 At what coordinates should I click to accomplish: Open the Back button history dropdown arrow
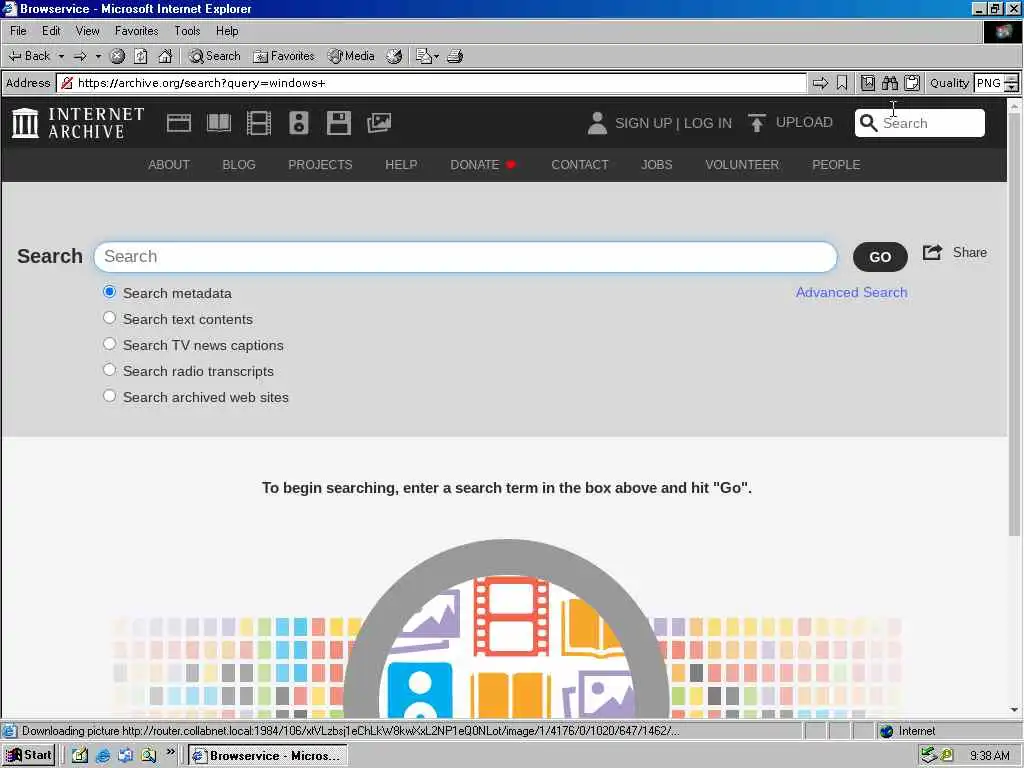[61, 56]
